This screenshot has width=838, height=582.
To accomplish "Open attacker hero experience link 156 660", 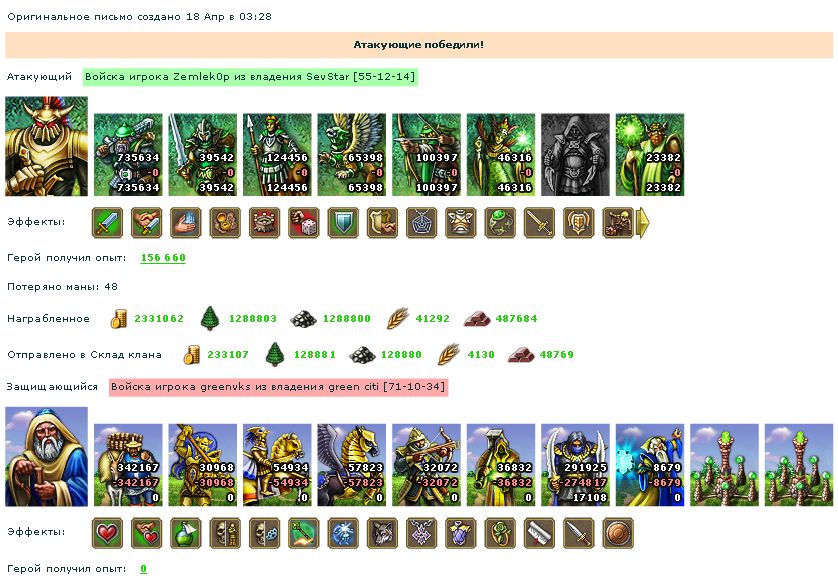I will tap(163, 258).
